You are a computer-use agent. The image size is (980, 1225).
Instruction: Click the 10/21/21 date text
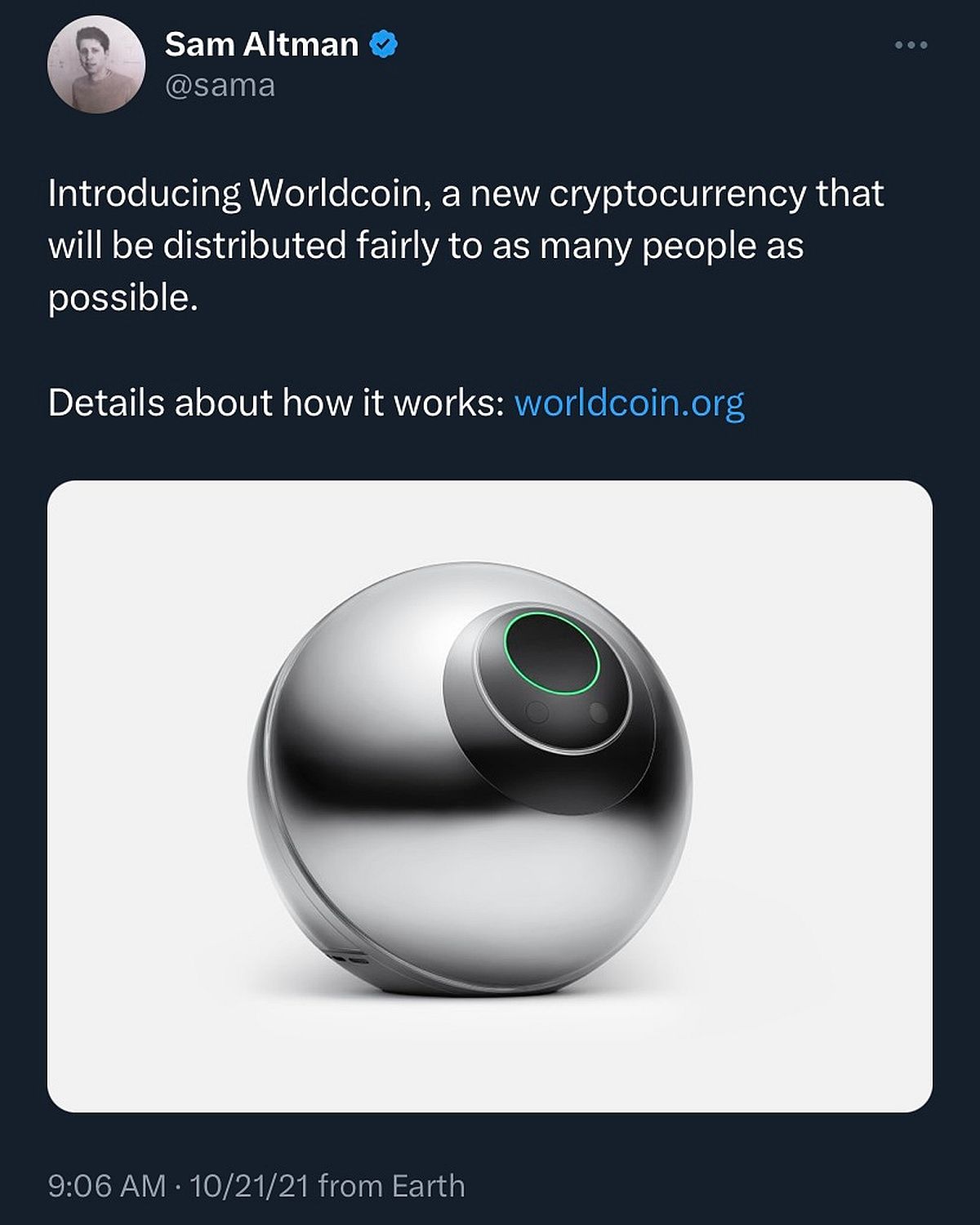(x=249, y=1186)
